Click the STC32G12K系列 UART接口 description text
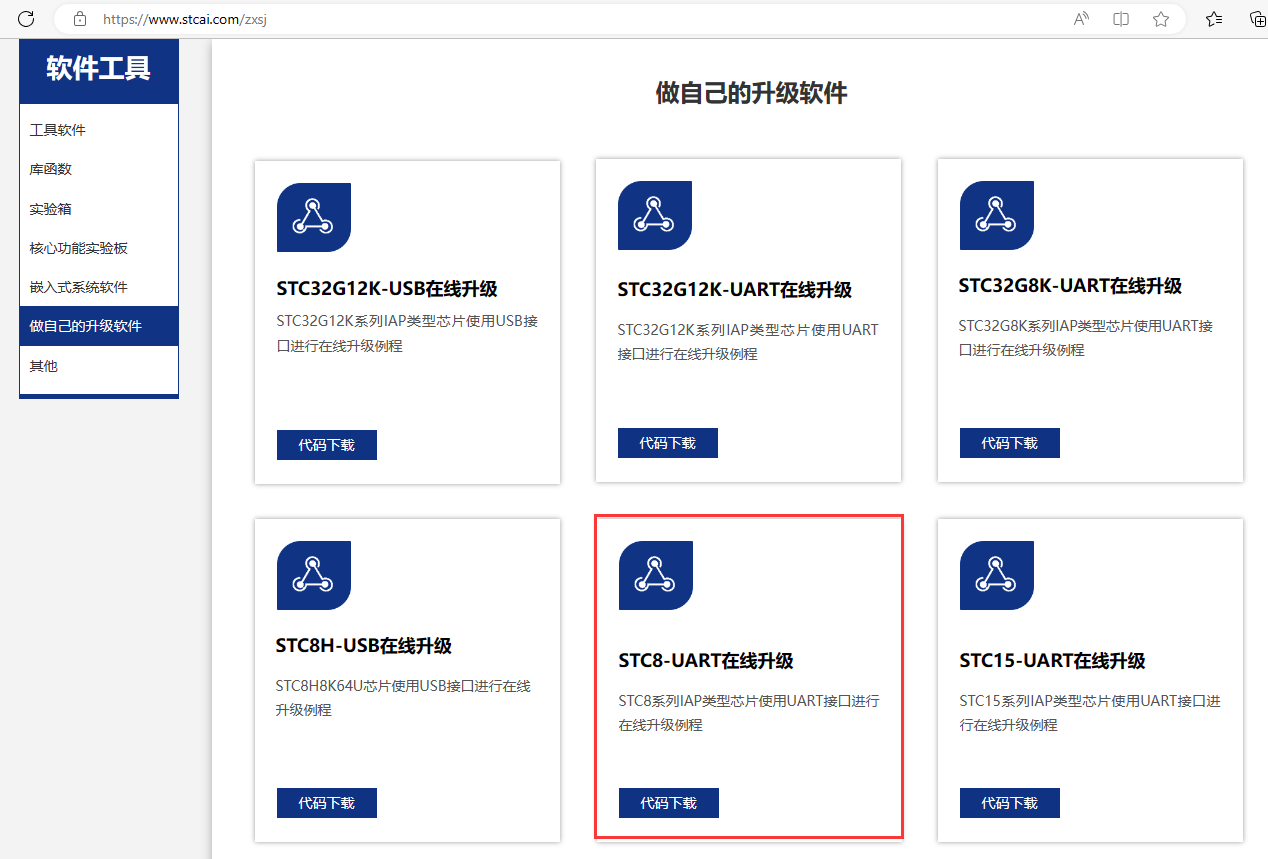 point(748,342)
